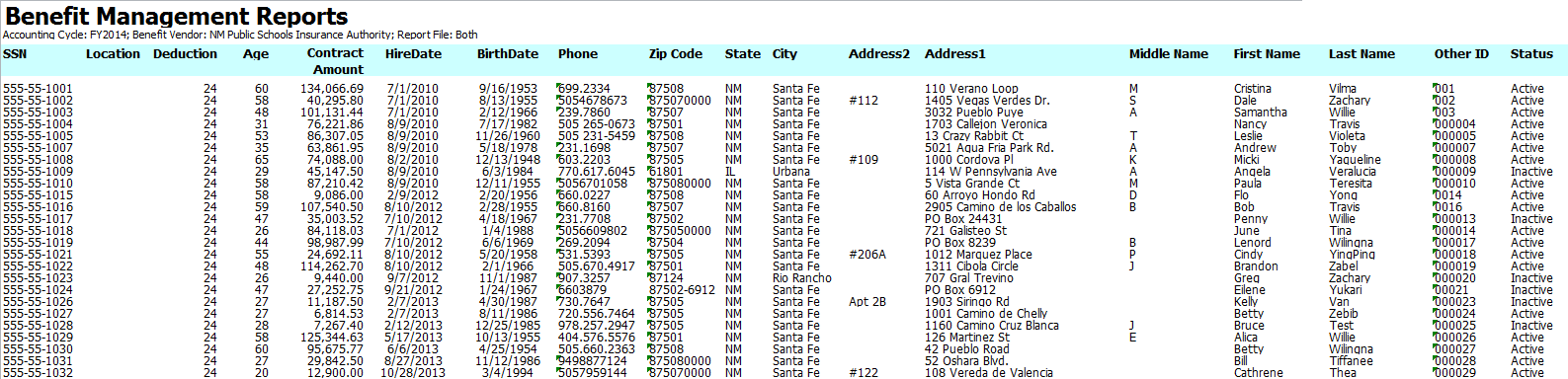Click the Age column header
Viewport: 1568px width, 379px height.
coord(256,54)
